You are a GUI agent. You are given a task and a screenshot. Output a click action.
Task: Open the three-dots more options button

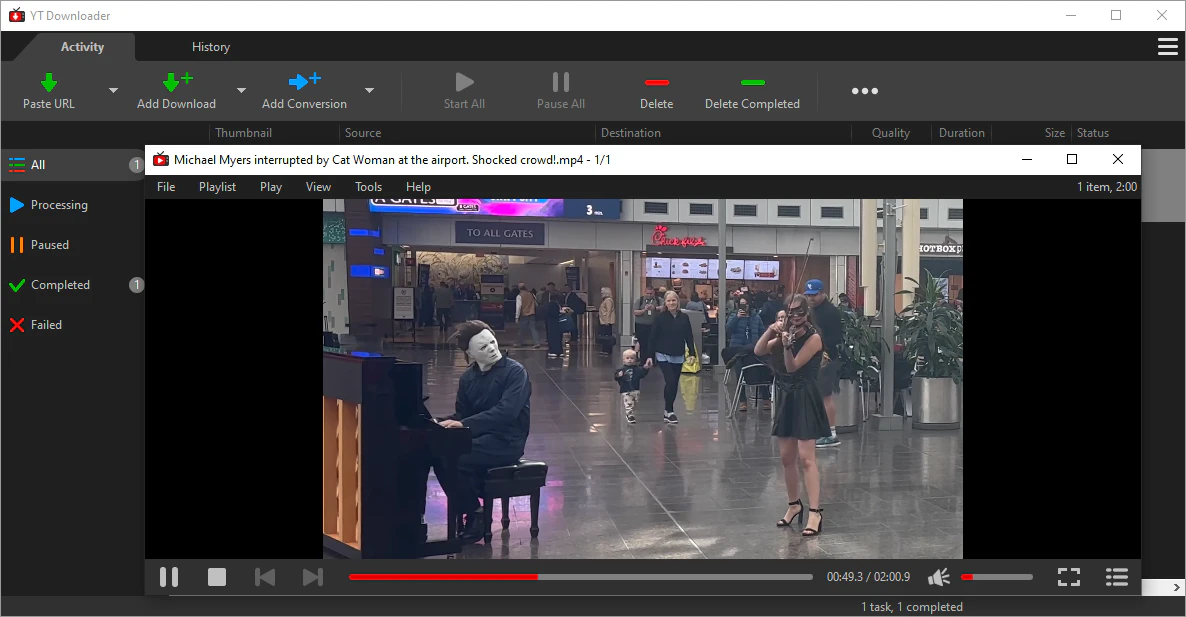pos(865,91)
